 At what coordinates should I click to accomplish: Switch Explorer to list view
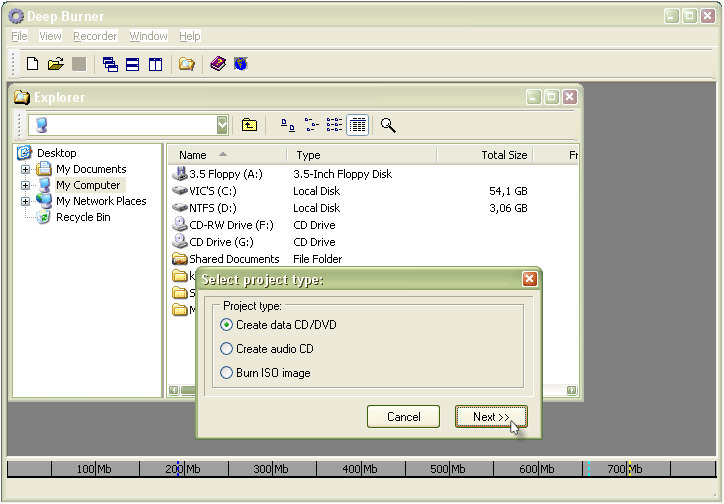click(x=334, y=125)
